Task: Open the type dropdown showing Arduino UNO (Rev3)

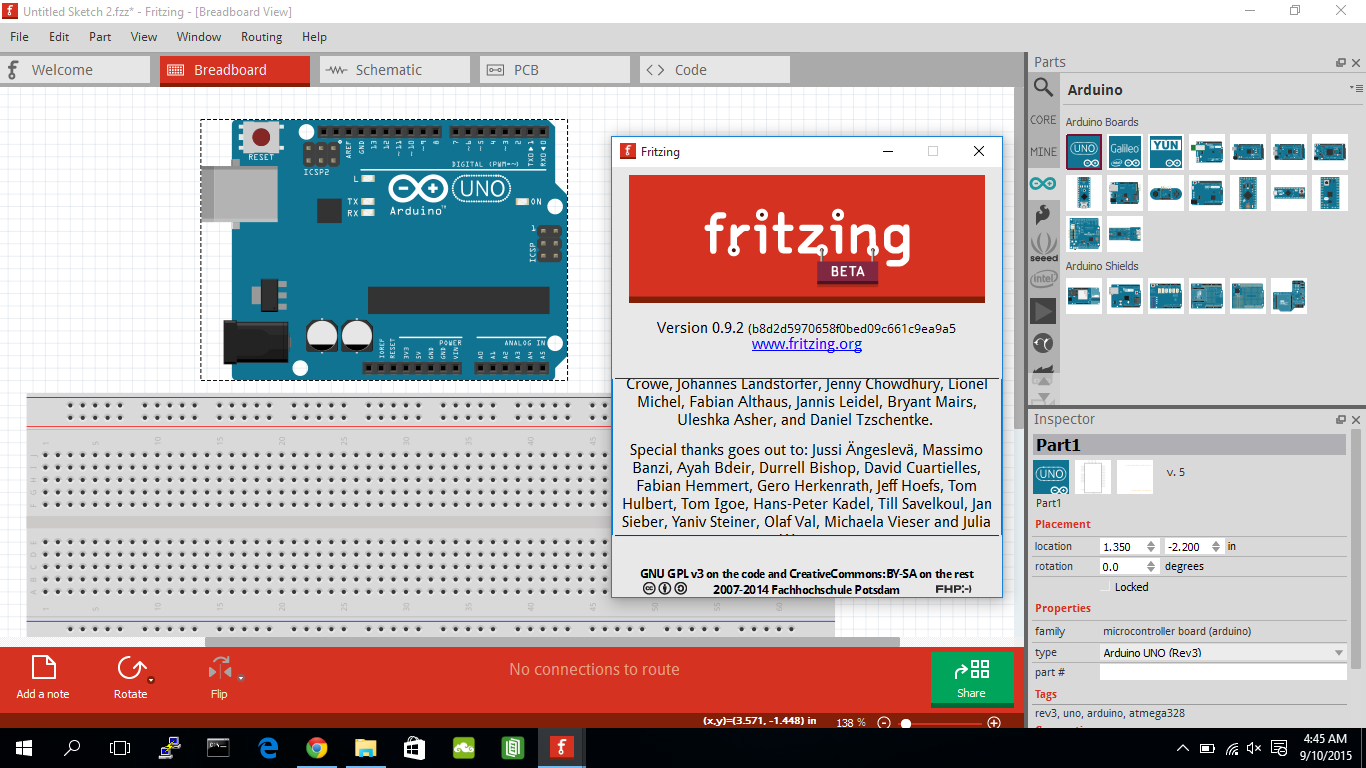Action: point(1223,652)
